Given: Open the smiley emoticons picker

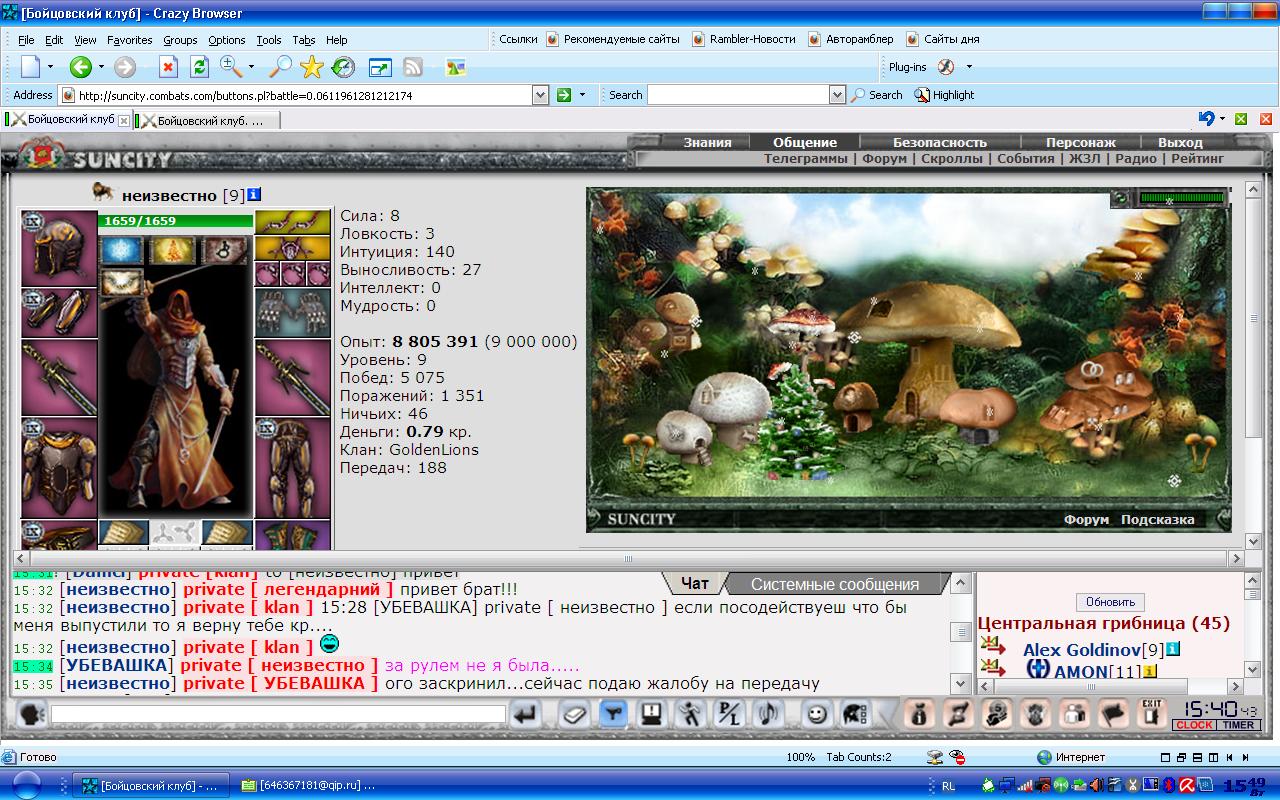Looking at the screenshot, I should coord(818,714).
